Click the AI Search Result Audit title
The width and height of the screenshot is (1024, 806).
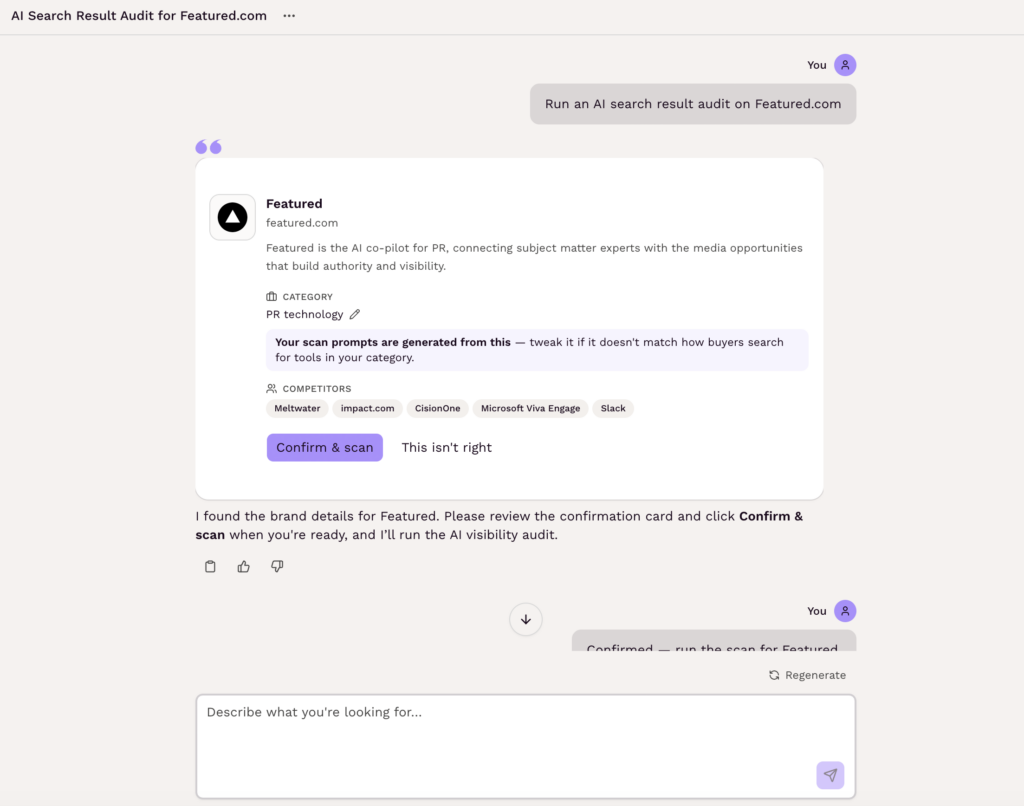[x=139, y=16]
